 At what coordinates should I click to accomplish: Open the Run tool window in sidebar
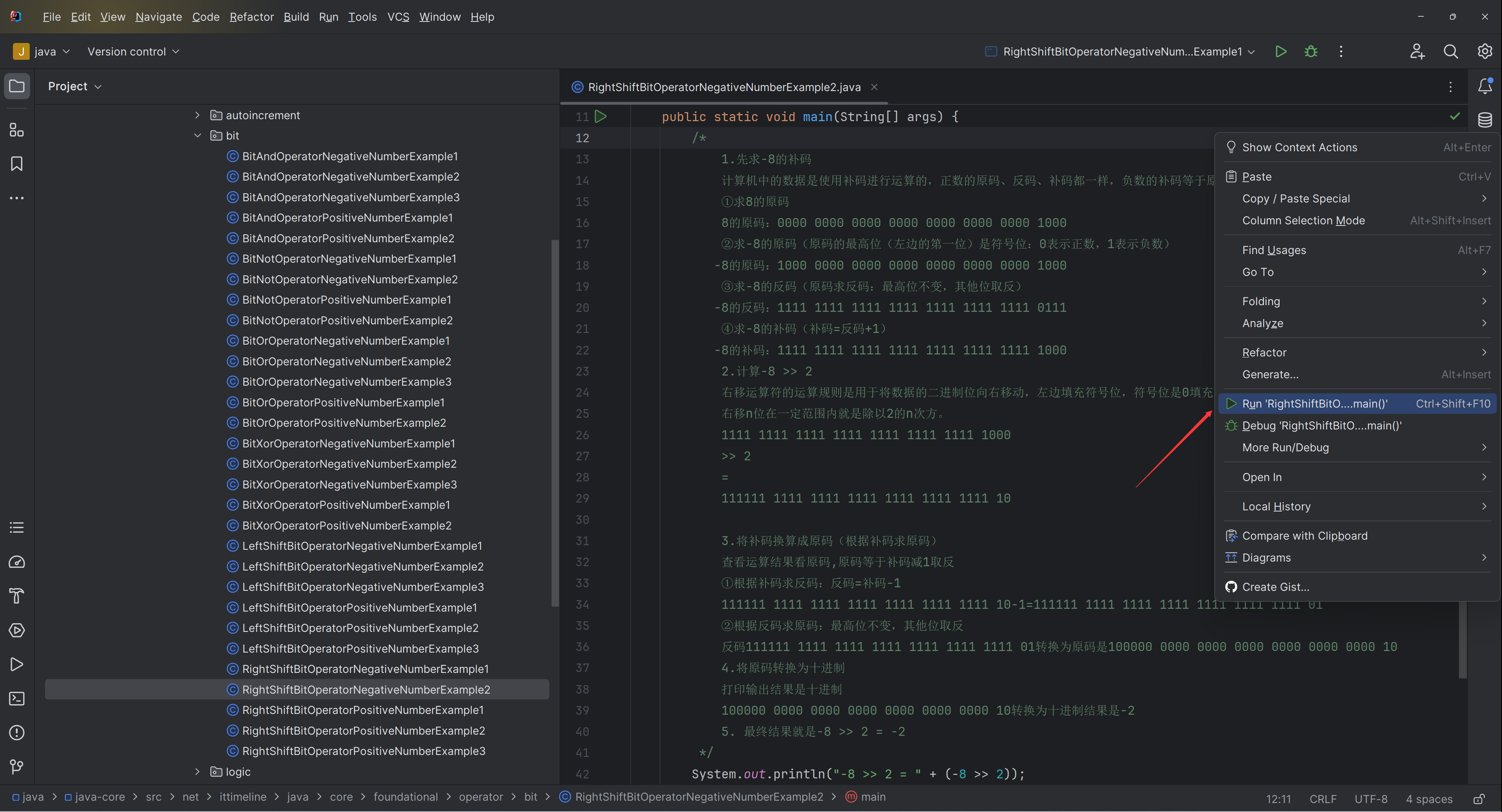click(x=17, y=664)
